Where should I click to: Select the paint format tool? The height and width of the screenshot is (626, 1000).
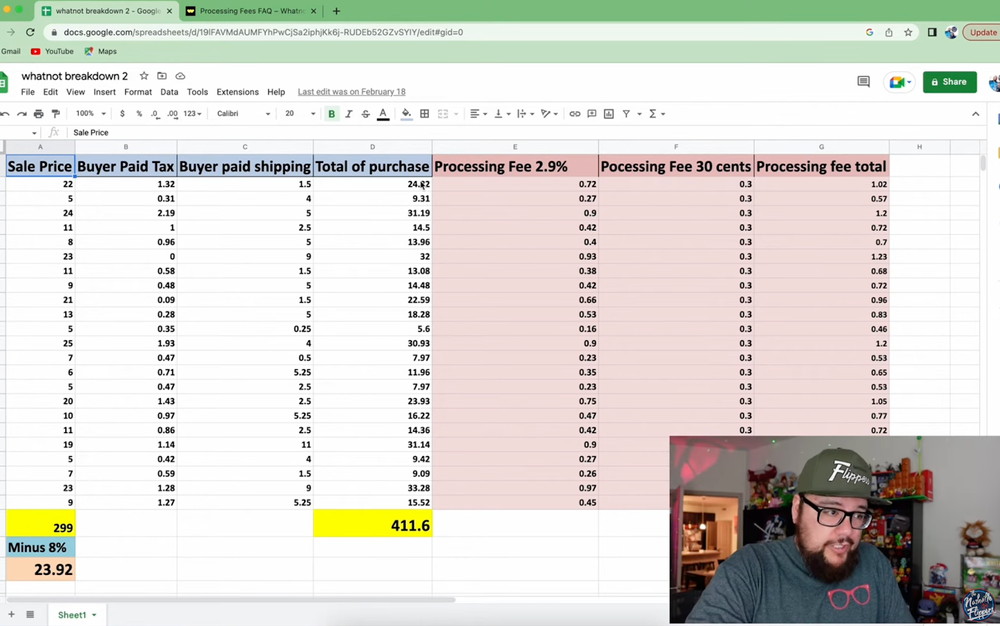(x=55, y=114)
